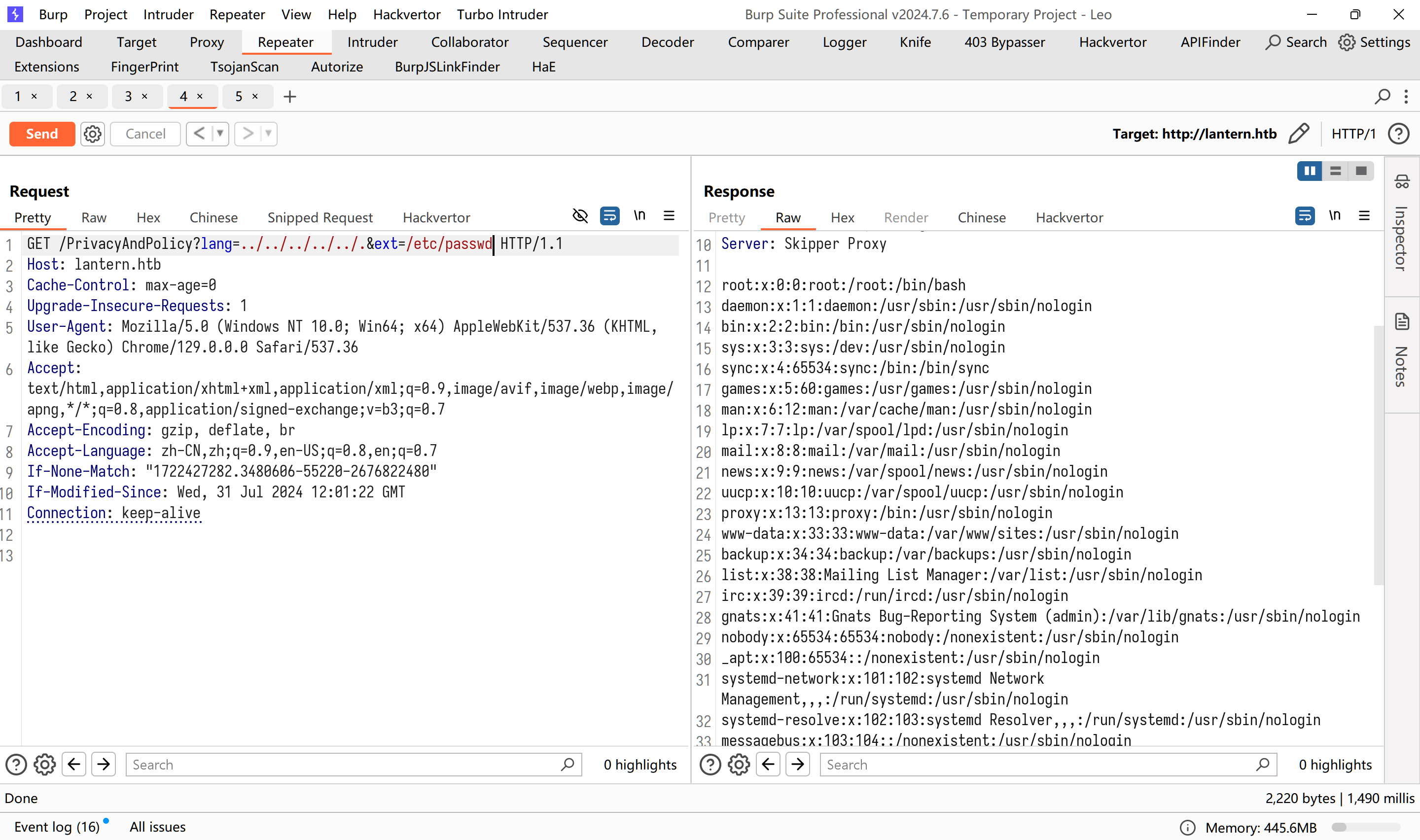1420x840 pixels.
Task: Click the Burp logo icon
Action: point(15,14)
